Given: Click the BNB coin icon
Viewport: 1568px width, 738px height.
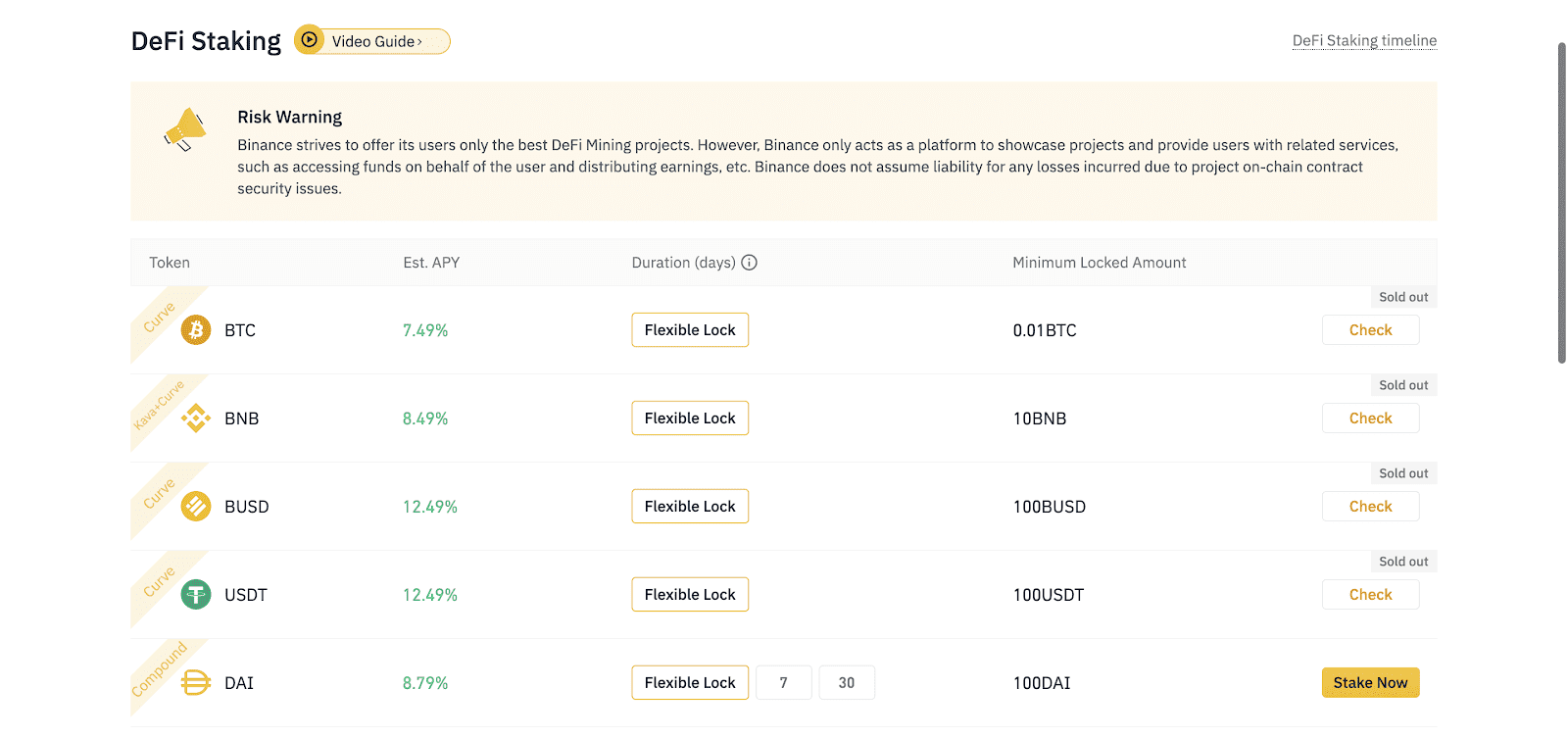Looking at the screenshot, I should pos(196,418).
